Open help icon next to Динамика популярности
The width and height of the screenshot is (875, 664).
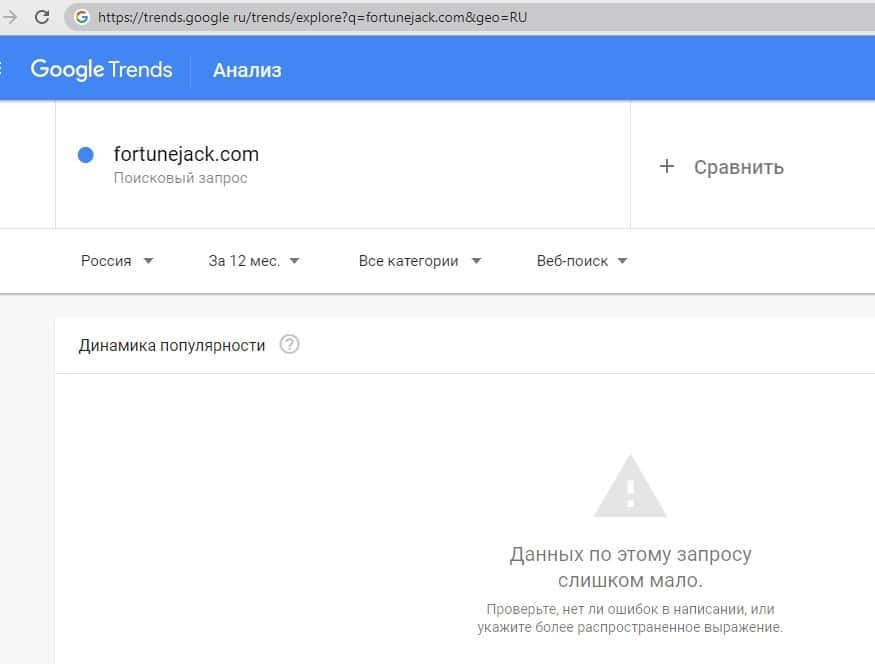(x=289, y=345)
